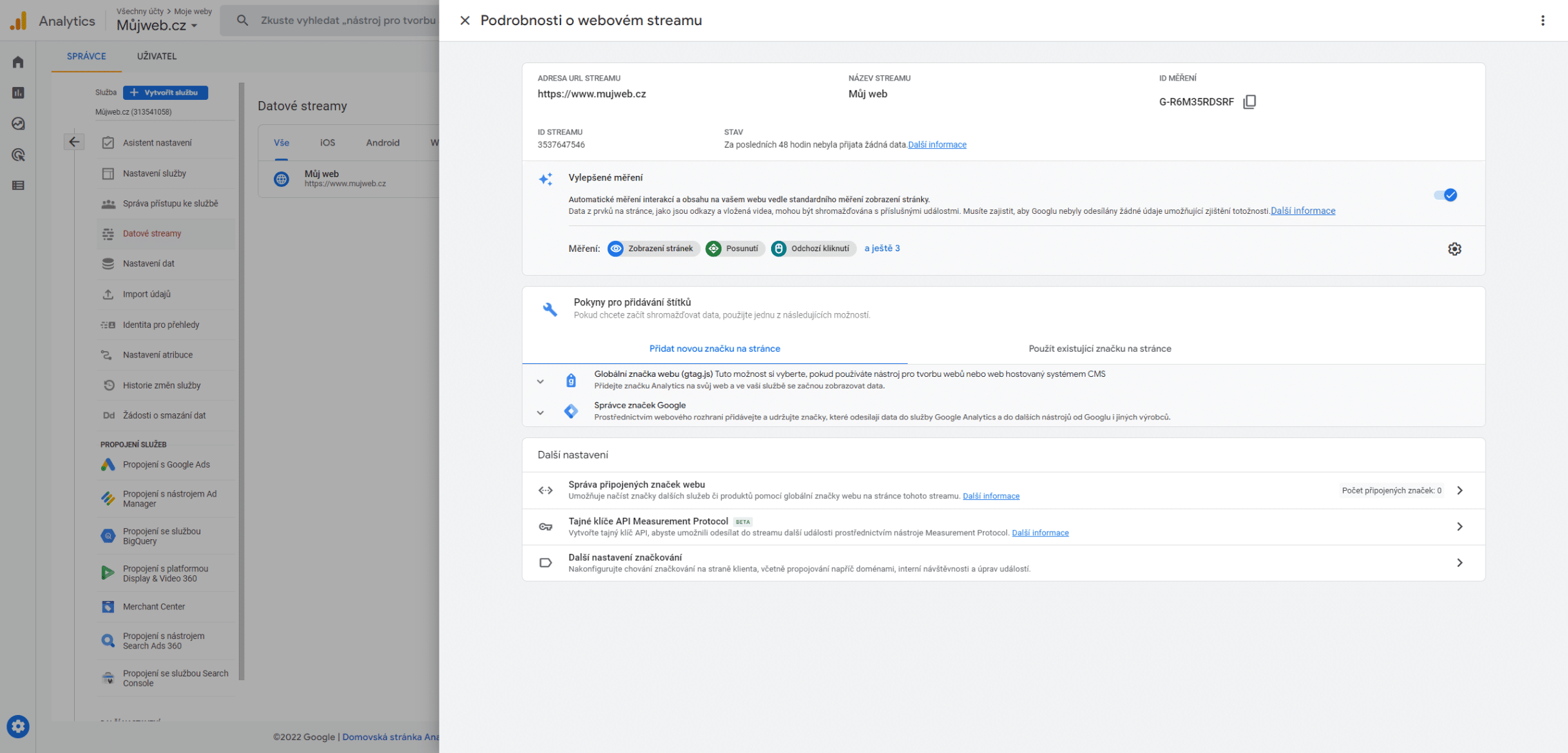Open Propojení s platformou Display & Video 360
1568x753 pixels.
coord(166,573)
